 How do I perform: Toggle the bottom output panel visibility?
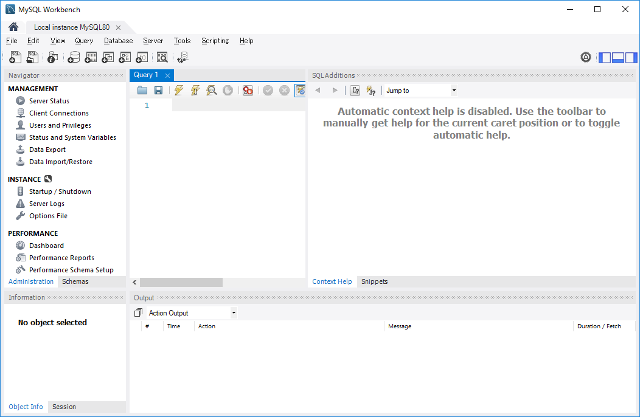(x=617, y=57)
